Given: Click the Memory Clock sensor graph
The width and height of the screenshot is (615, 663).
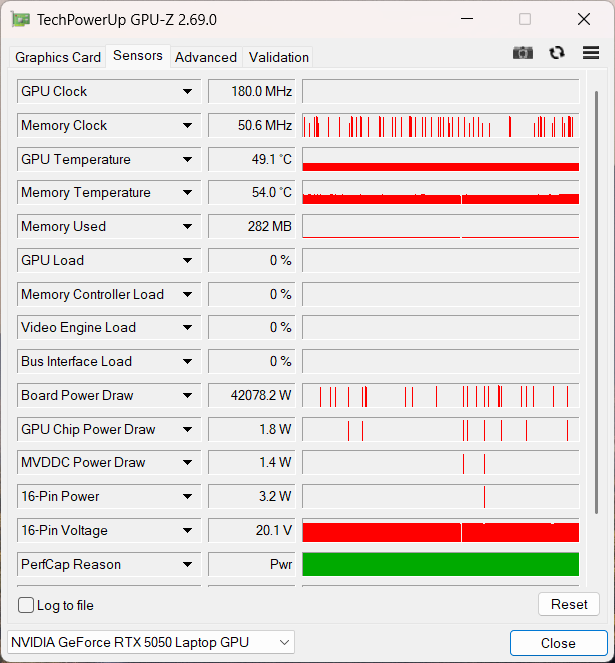Looking at the screenshot, I should click(440, 126).
